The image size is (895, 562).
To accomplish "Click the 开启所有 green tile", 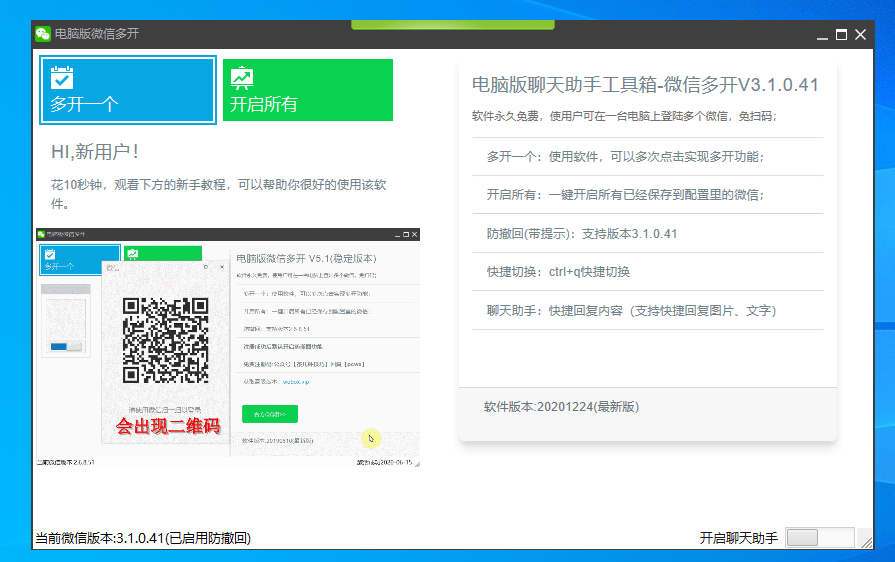I will click(308, 90).
